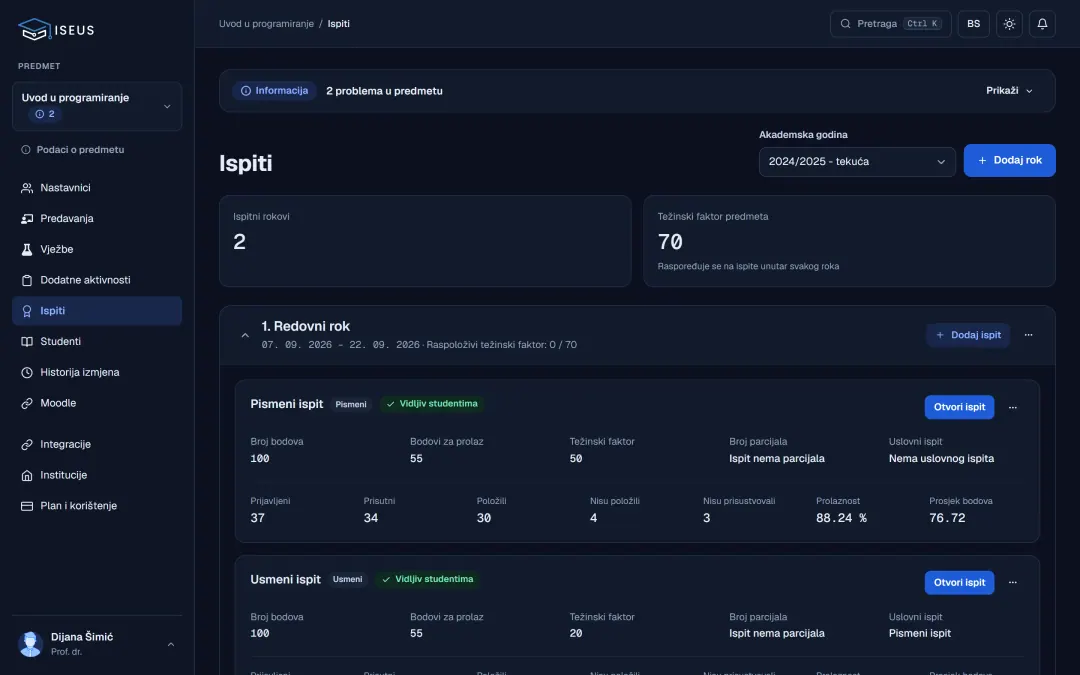Viewport: 1080px width, 675px height.
Task: Open notifications bell icon
Action: coord(1042,24)
